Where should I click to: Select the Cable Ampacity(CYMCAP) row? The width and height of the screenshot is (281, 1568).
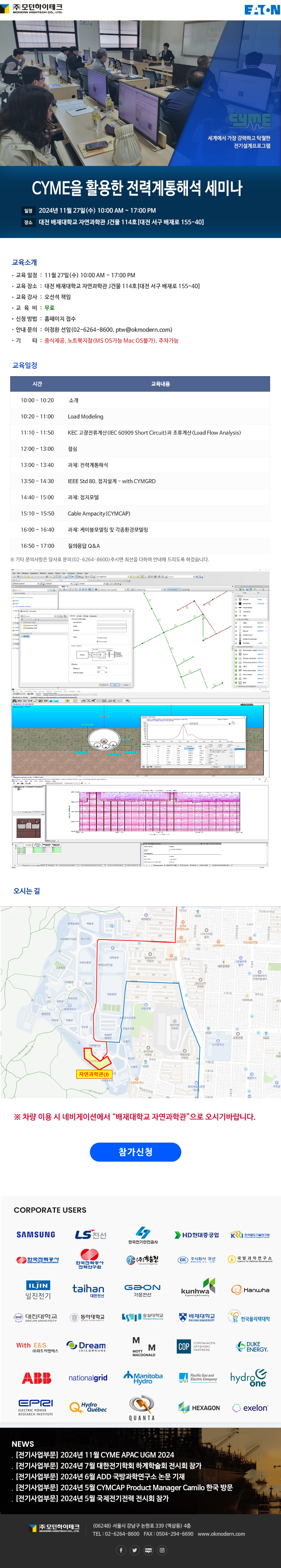coord(140,513)
